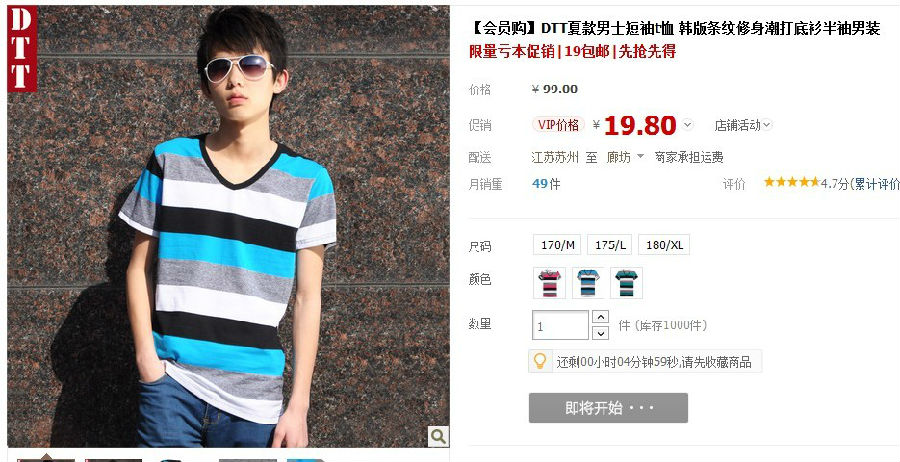Click the magnifier zoom icon on product photo
Viewport: 900px width, 462px height.
click(x=438, y=437)
